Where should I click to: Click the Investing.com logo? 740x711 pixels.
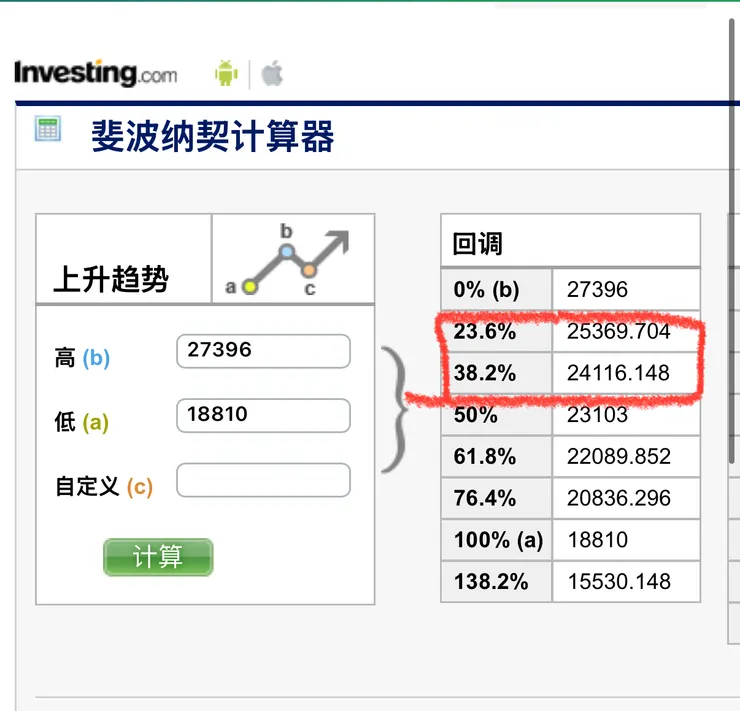point(96,73)
